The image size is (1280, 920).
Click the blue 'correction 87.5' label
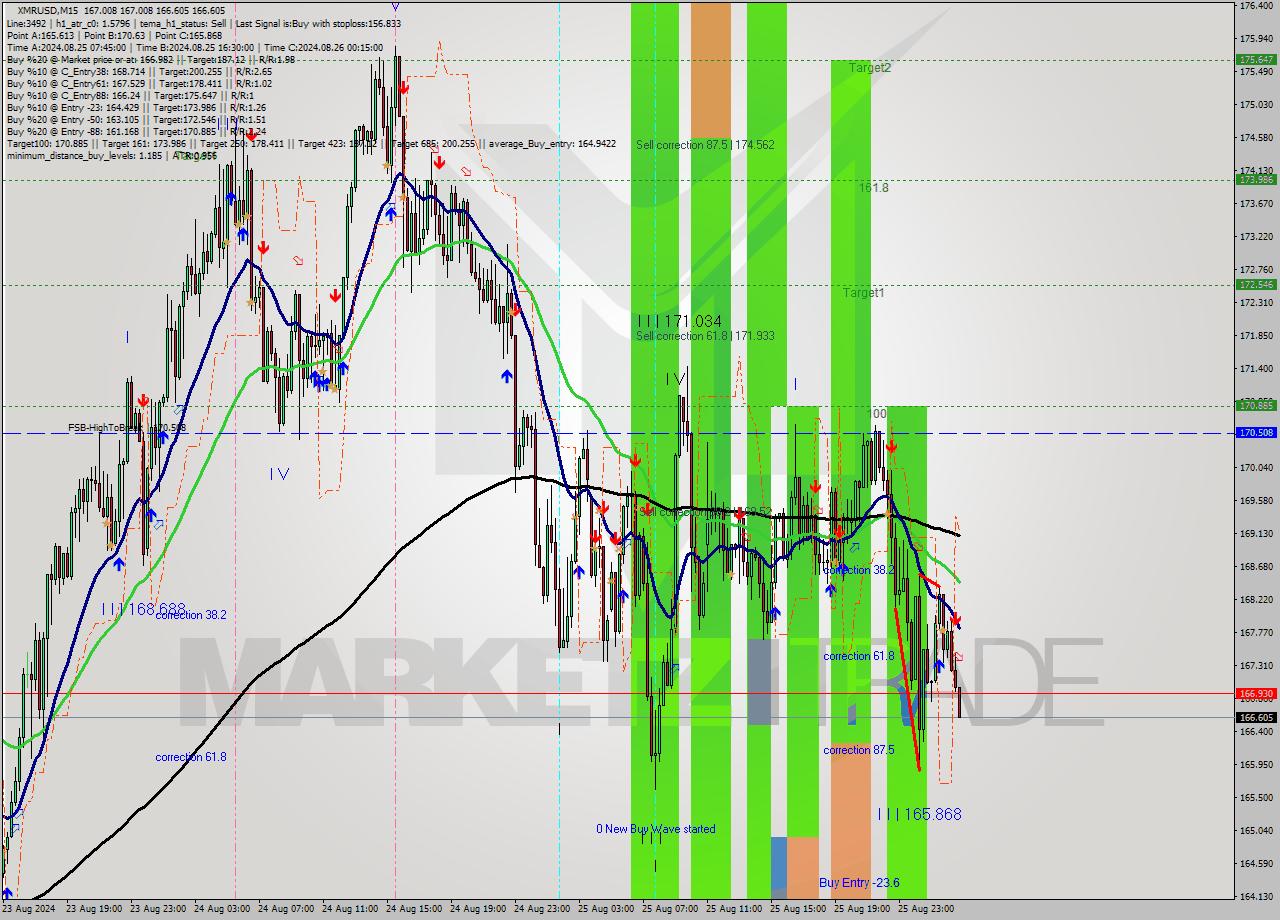pyautogui.click(x=859, y=750)
